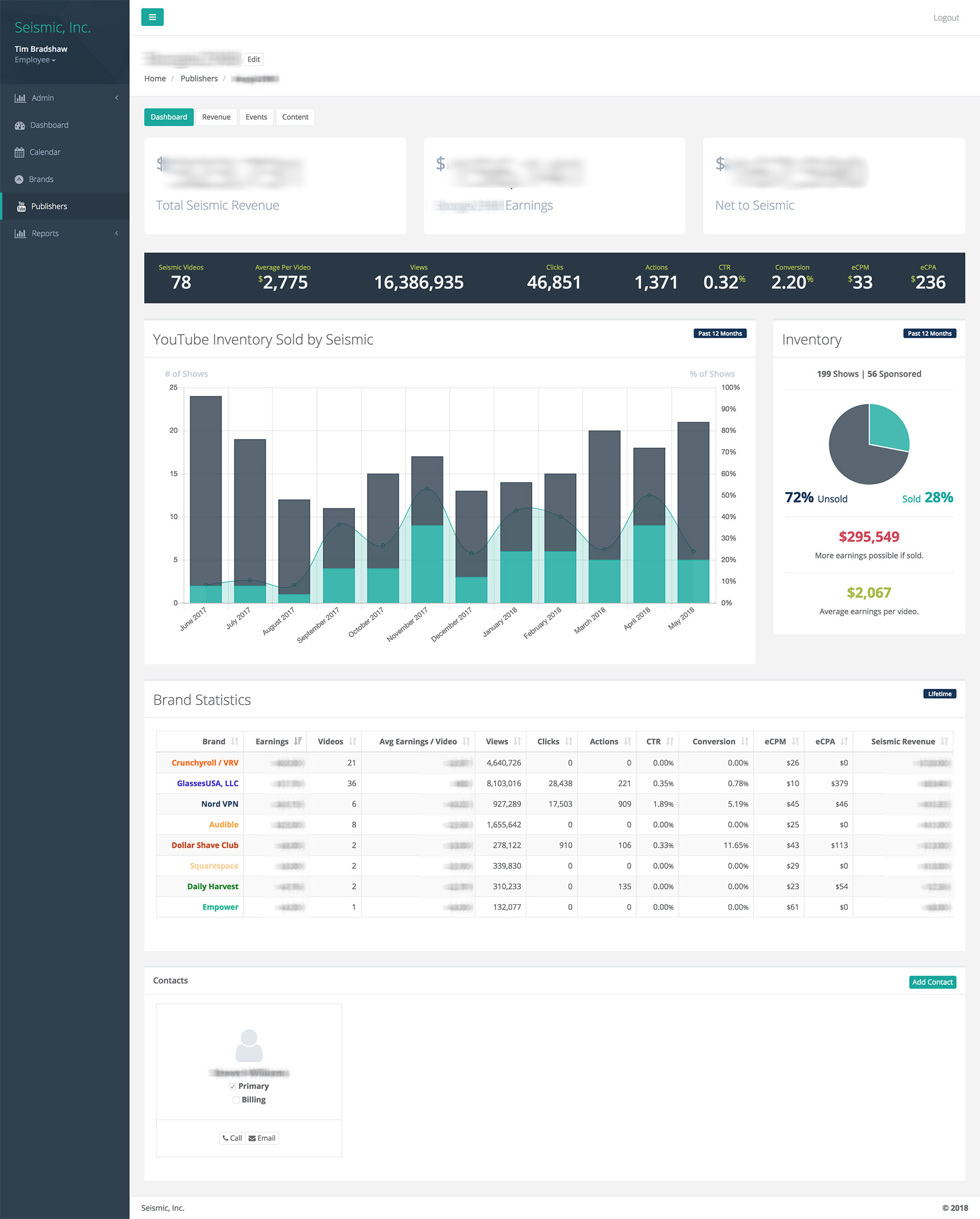Toggle the Primary contact checkbox

pos(232,1086)
